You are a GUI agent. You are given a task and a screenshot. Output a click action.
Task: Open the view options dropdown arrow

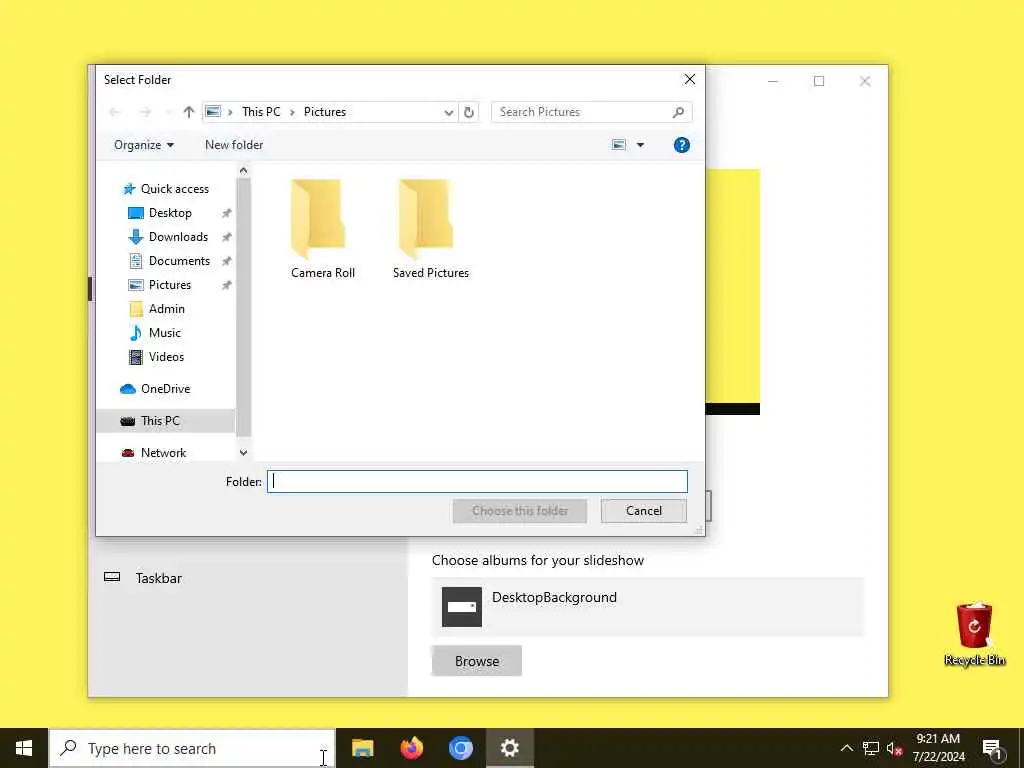pyautogui.click(x=641, y=145)
